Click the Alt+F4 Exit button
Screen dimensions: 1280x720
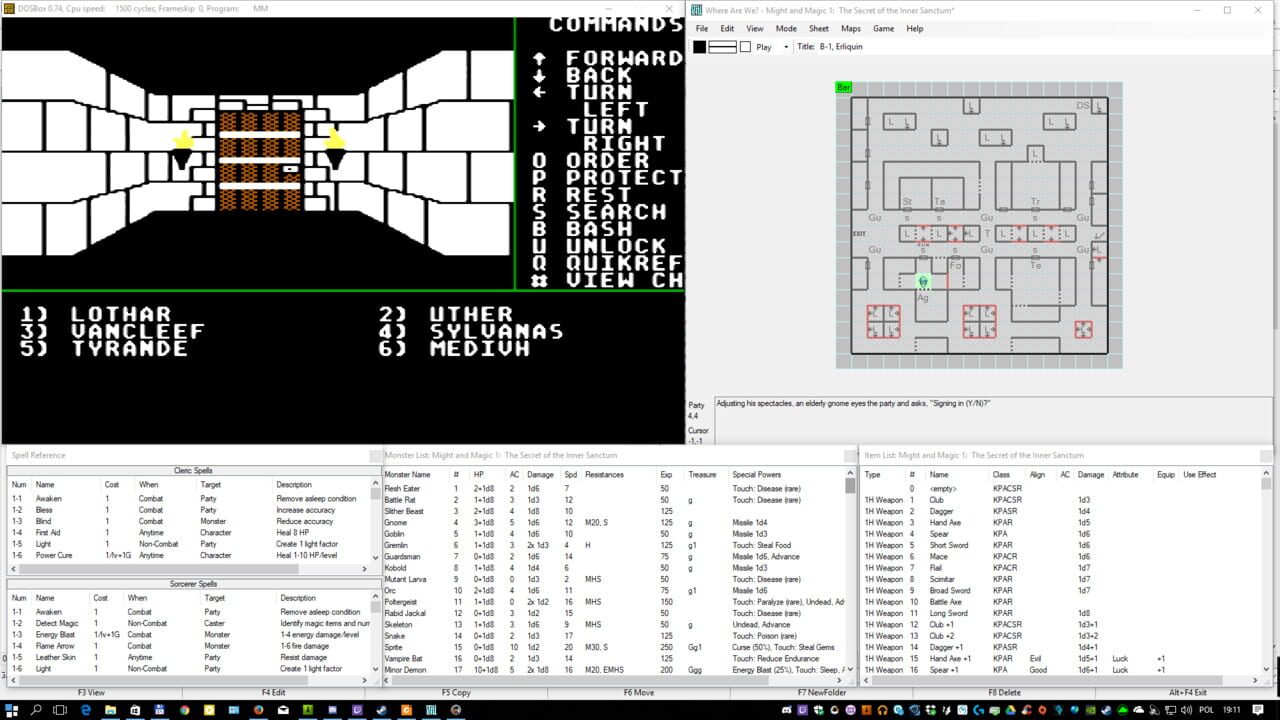[x=1188, y=692]
